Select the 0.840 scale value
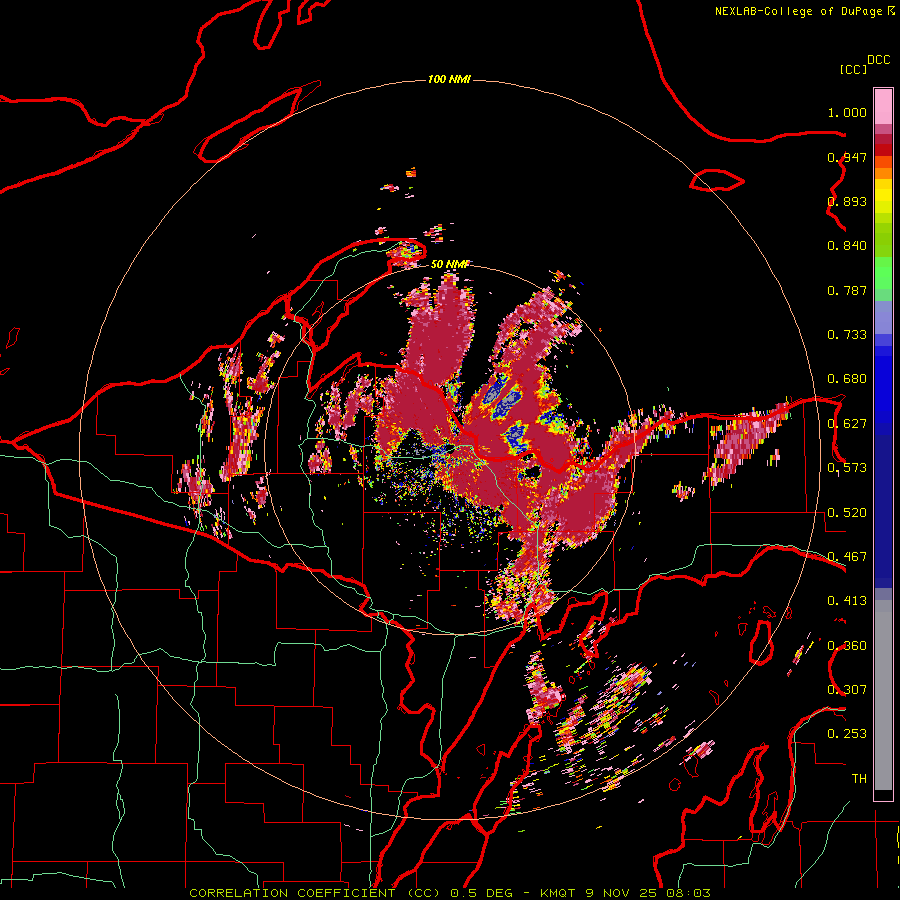This screenshot has width=900, height=900. (847, 246)
